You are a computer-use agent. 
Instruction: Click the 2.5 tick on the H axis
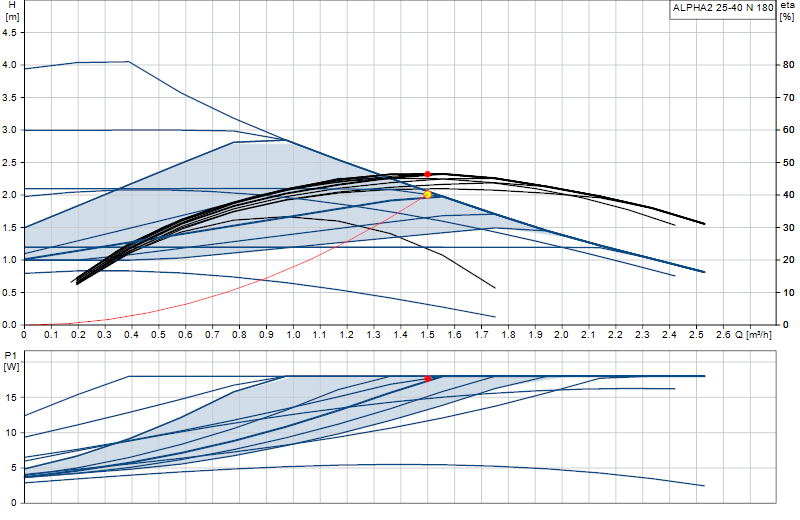pos(9,163)
